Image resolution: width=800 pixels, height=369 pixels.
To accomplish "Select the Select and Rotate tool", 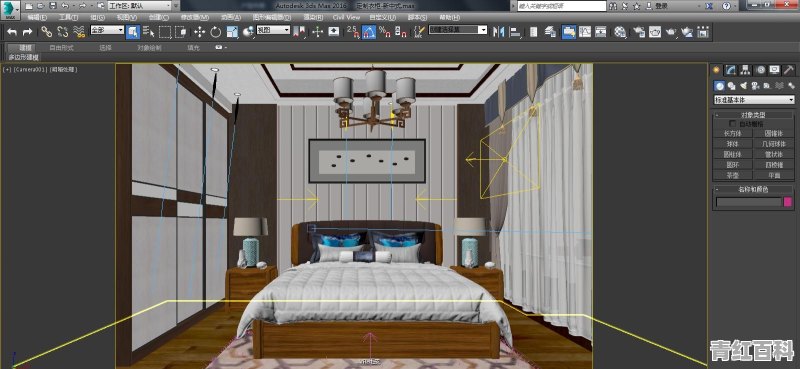I will pyautogui.click(x=215, y=32).
